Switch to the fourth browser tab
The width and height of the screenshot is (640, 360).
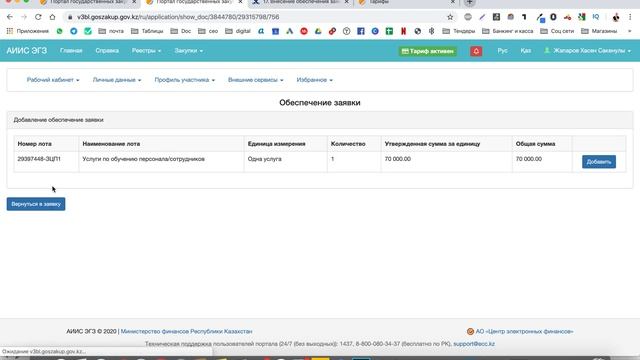click(x=406, y=2)
